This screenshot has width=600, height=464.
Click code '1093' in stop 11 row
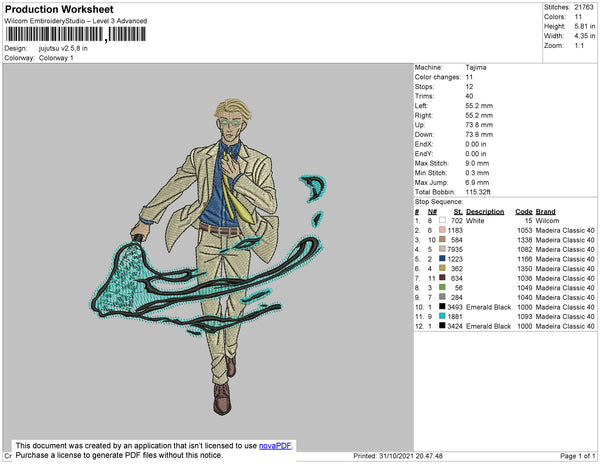pos(524,316)
